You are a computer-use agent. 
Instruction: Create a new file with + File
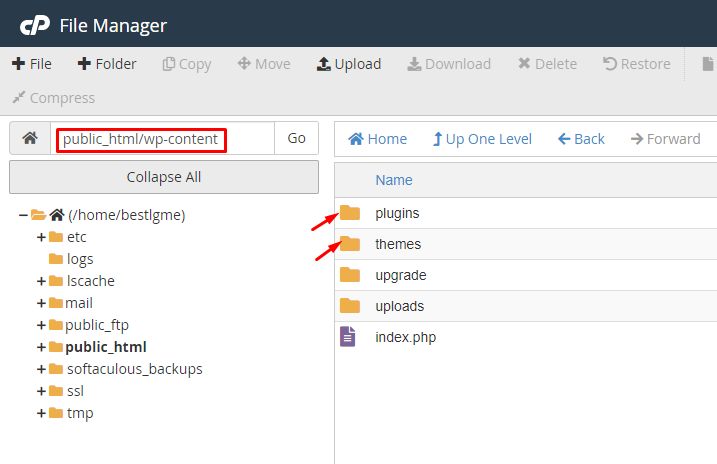pyautogui.click(x=32, y=64)
